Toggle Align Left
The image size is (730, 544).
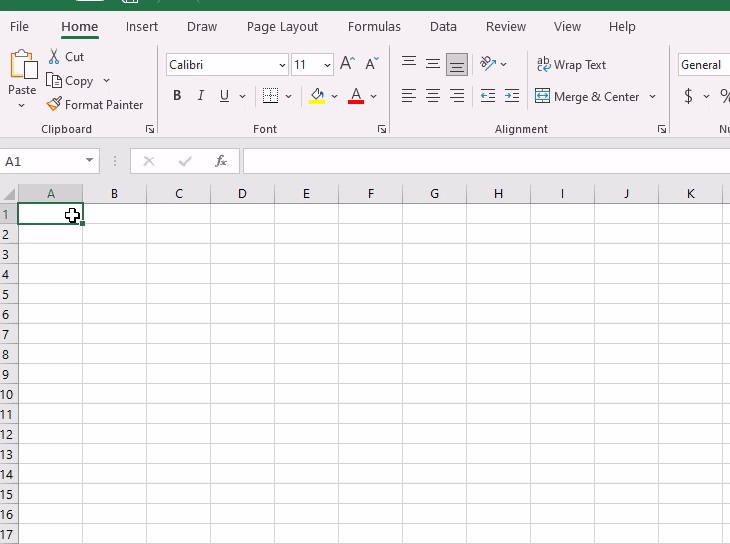[409, 96]
